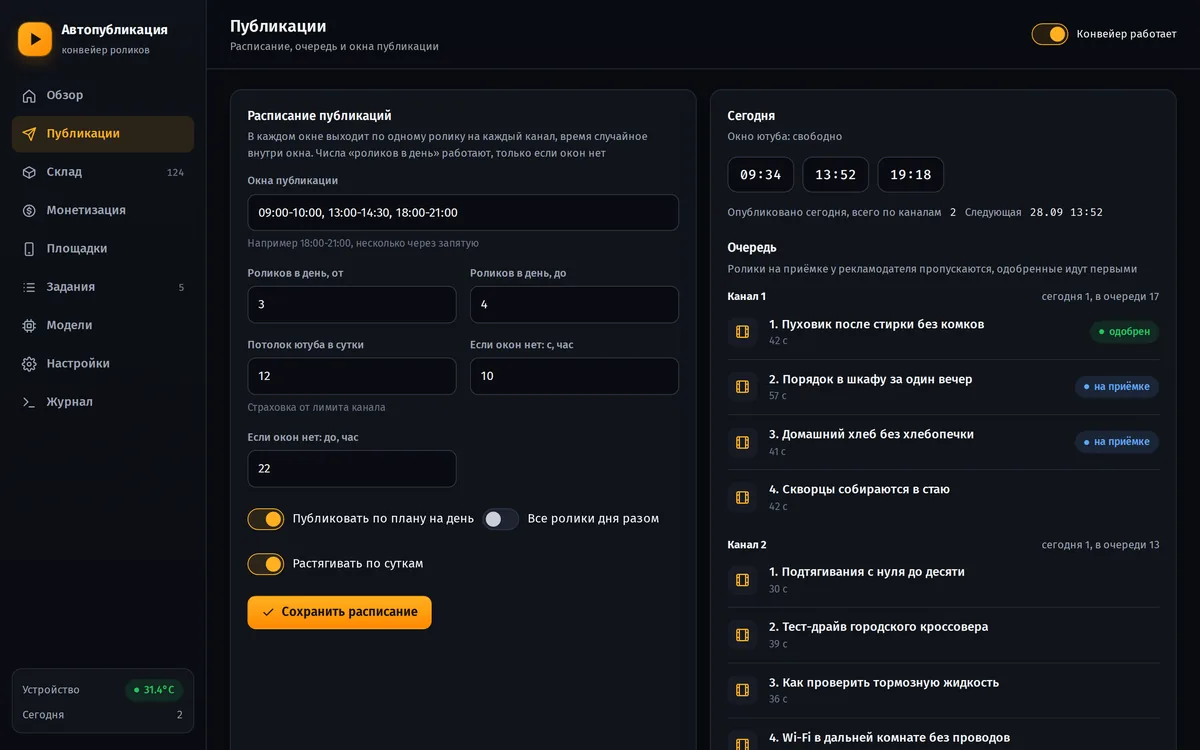The image size is (1200, 750).
Task: Click the terminal icon next to Журнал
Action: (29, 402)
